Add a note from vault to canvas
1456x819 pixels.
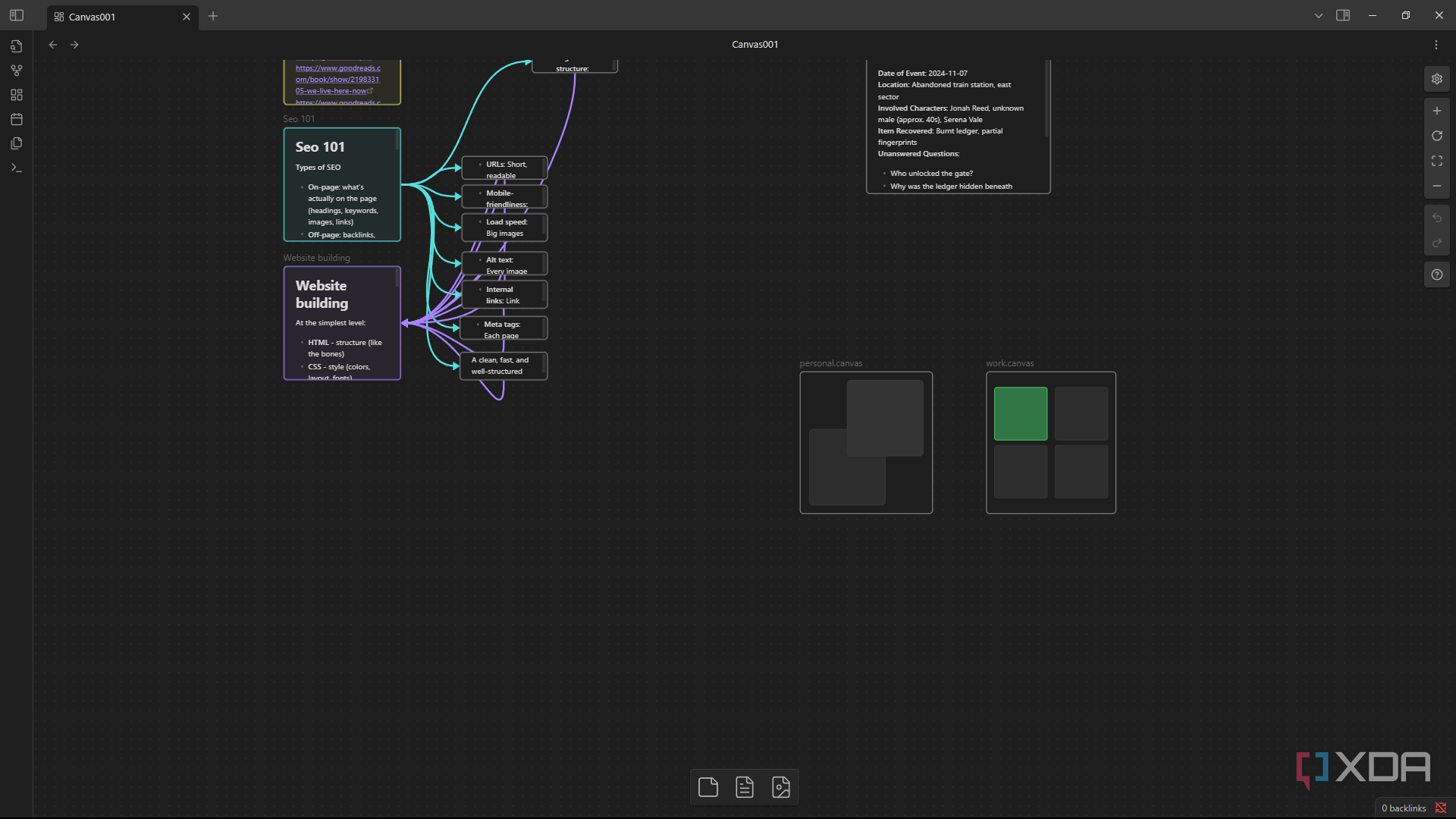[x=745, y=787]
